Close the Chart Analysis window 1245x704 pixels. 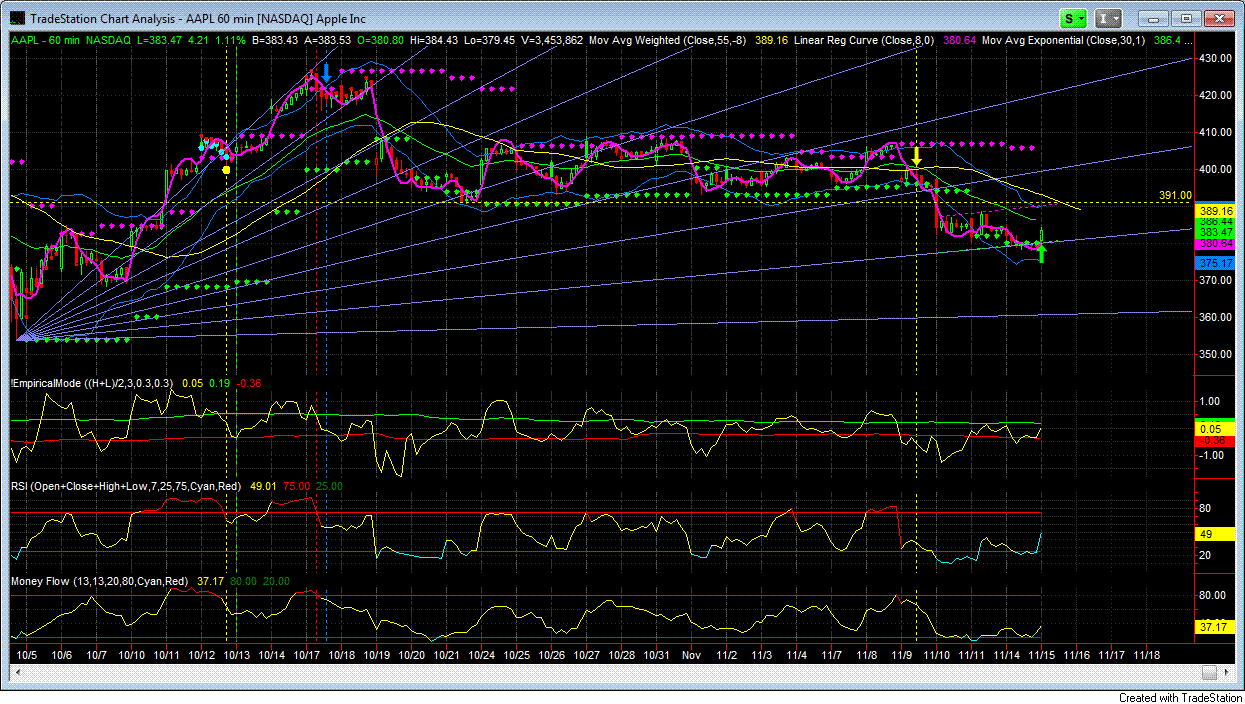pyautogui.click(x=1218, y=18)
